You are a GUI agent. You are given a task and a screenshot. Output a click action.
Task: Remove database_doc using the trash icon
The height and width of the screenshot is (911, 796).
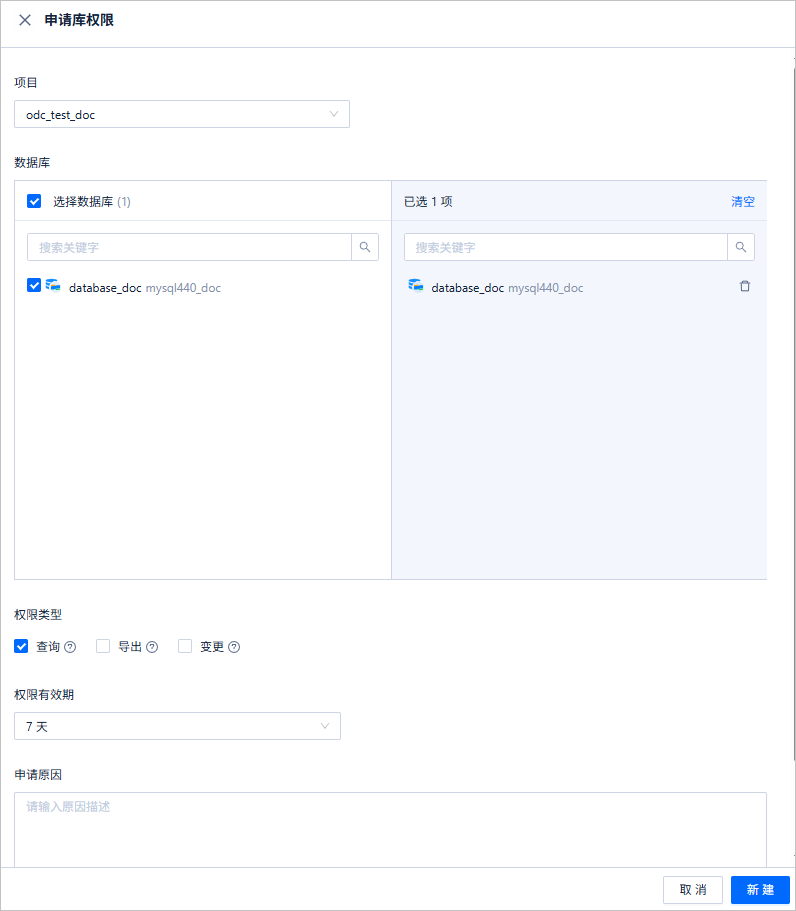tap(745, 286)
